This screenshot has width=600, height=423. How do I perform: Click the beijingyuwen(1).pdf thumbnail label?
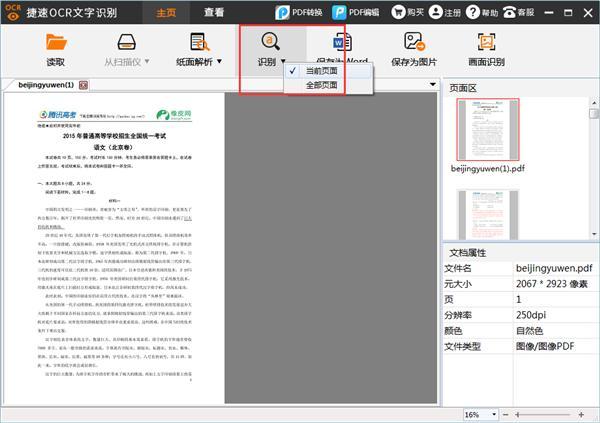point(488,168)
